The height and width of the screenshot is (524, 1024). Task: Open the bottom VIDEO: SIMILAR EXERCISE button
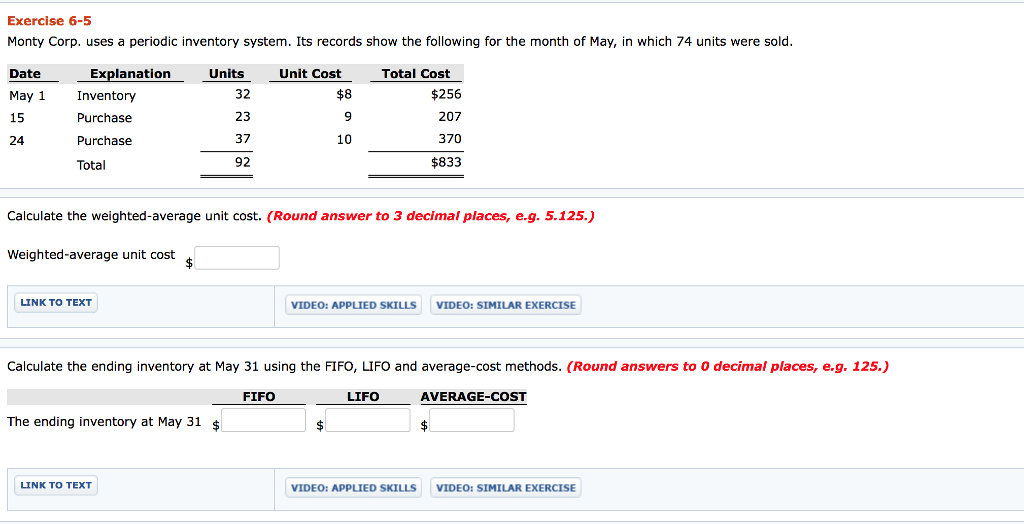click(505, 488)
